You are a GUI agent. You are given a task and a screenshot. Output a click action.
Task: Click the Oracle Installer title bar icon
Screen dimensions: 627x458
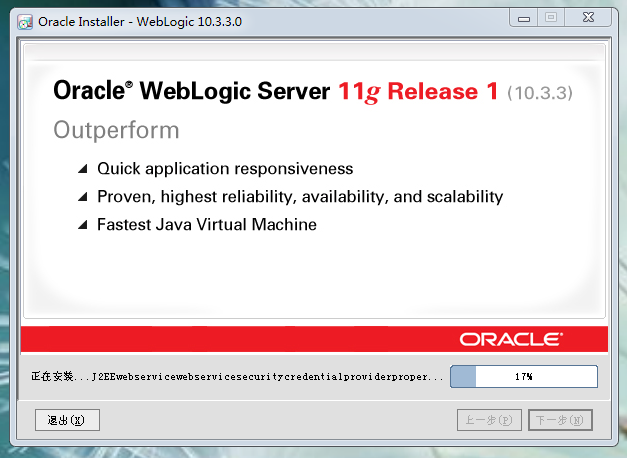coord(25,22)
